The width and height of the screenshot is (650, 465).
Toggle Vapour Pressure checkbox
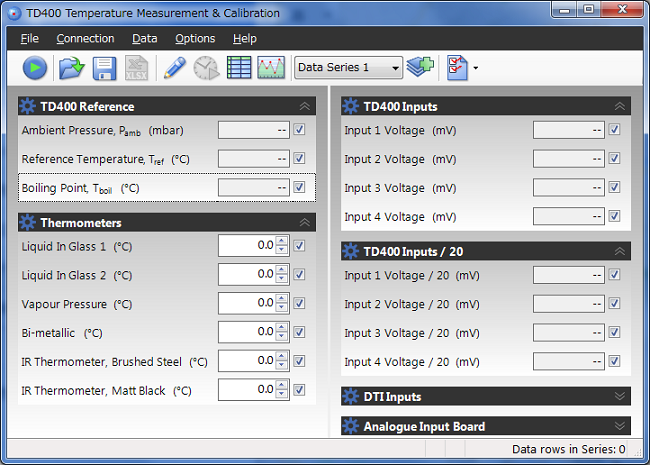[299, 303]
